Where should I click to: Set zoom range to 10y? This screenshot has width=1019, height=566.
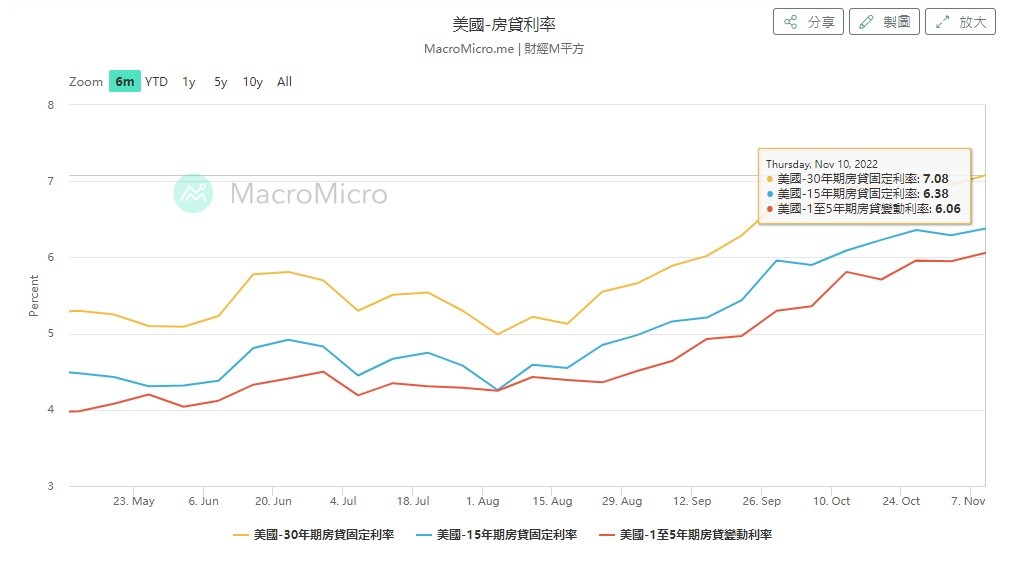(253, 81)
